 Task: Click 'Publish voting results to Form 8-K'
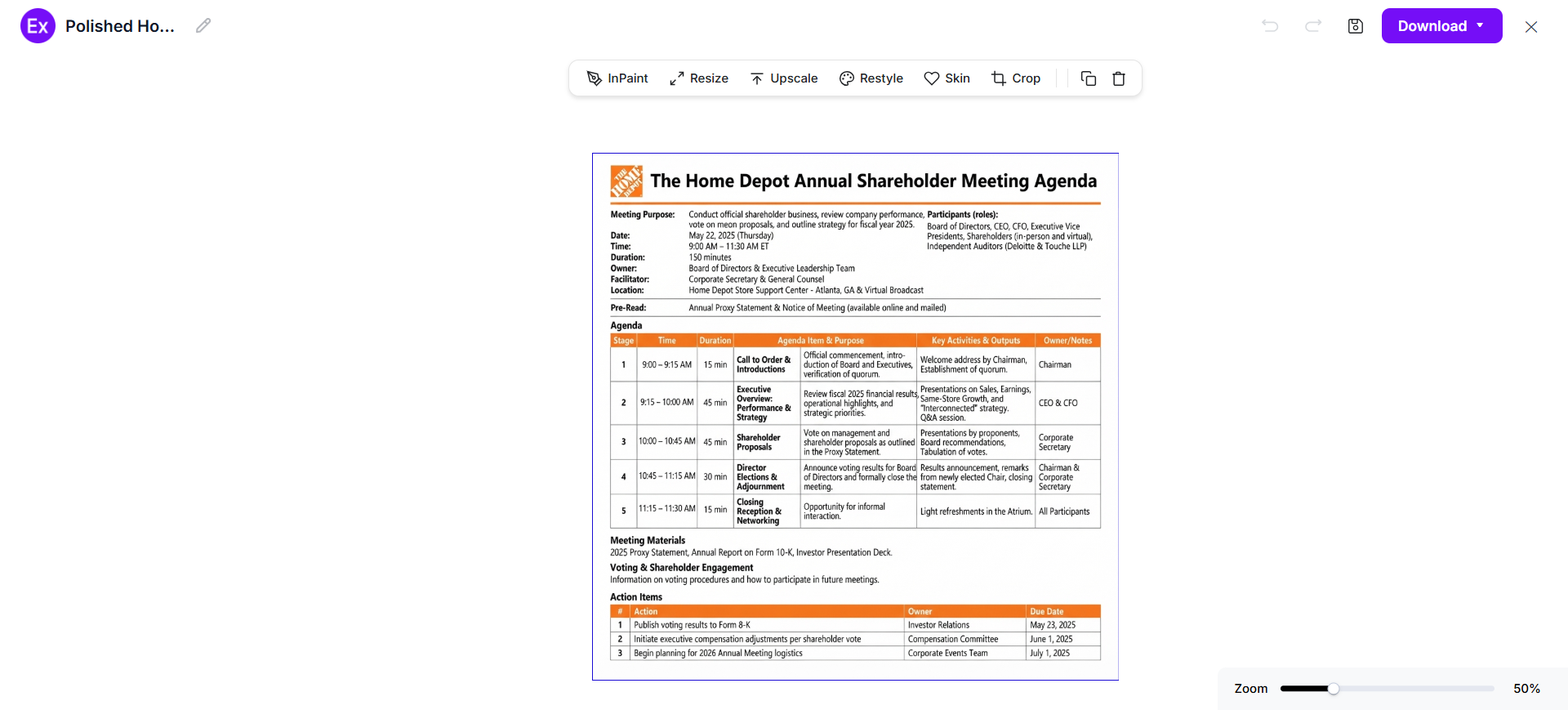point(693,625)
